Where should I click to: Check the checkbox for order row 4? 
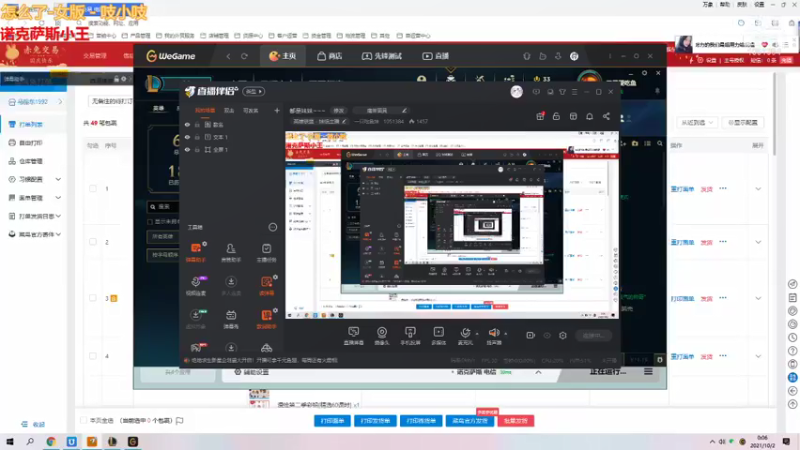[93, 356]
